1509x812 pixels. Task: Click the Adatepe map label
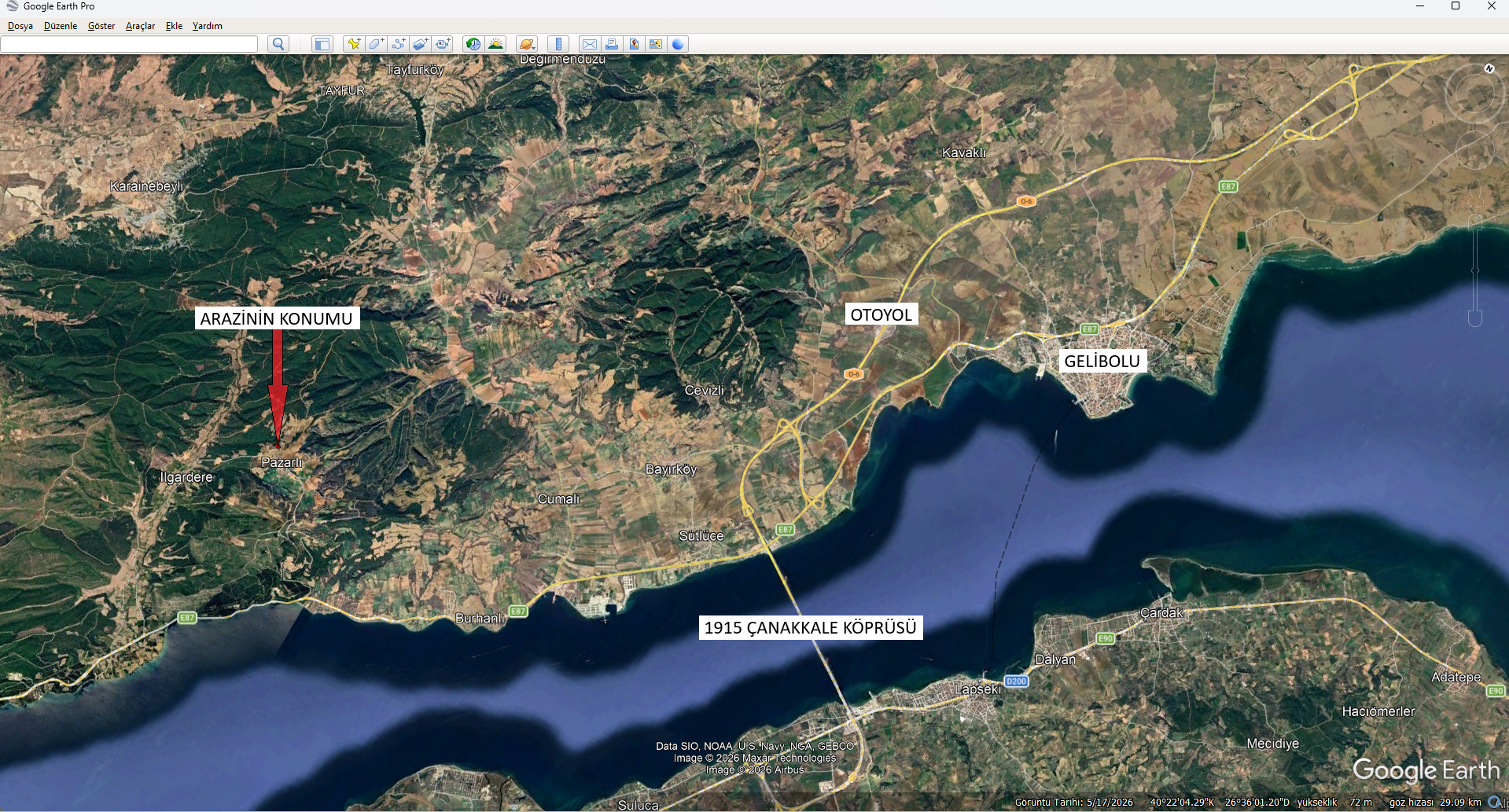click(x=1456, y=677)
